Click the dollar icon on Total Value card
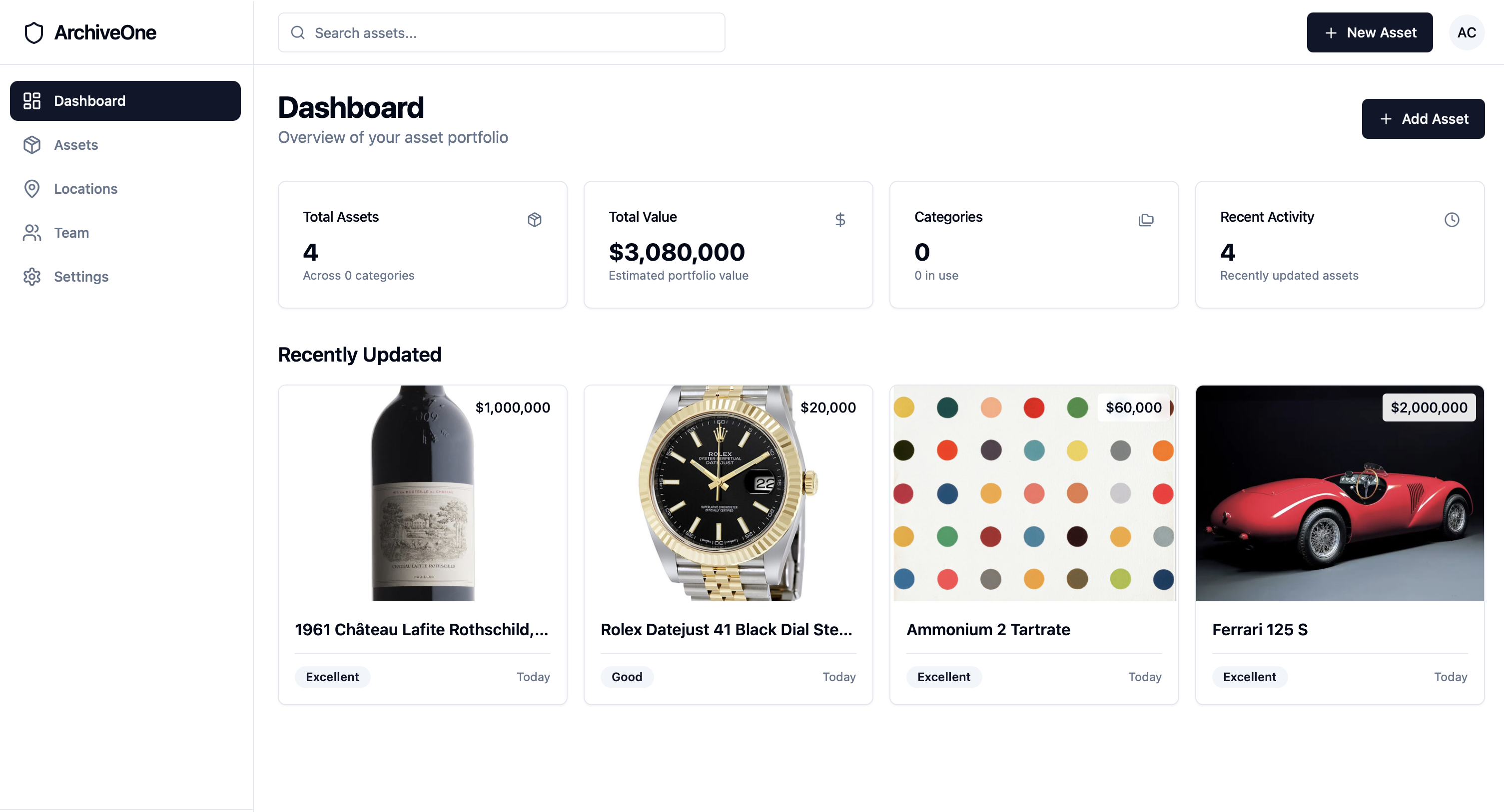Viewport: 1504px width, 812px height. click(x=841, y=220)
